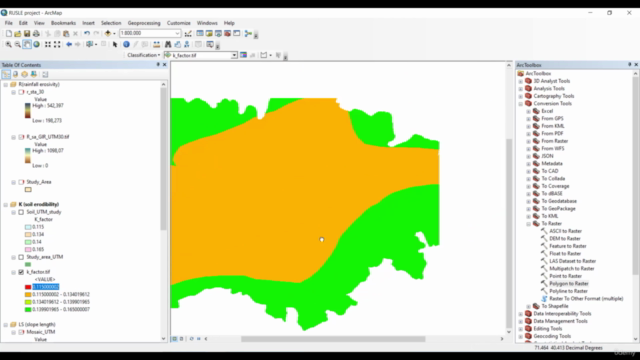Collapse the LS (slope length) group

pyautogui.click(x=6, y=325)
